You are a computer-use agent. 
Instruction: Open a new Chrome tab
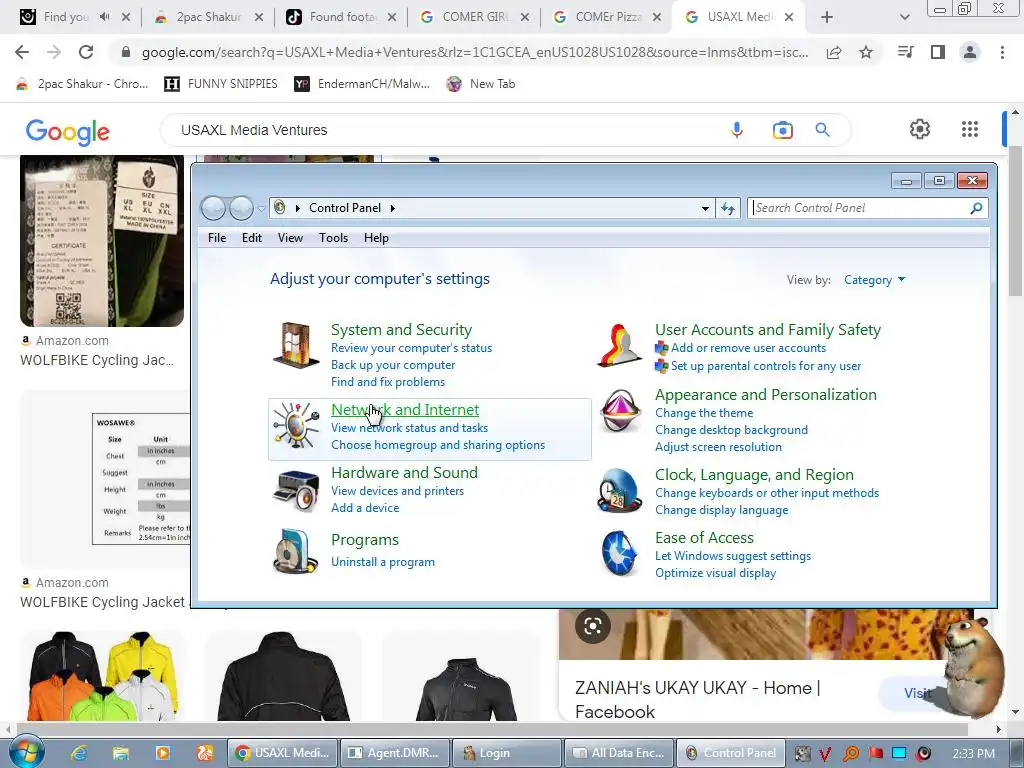point(827,17)
